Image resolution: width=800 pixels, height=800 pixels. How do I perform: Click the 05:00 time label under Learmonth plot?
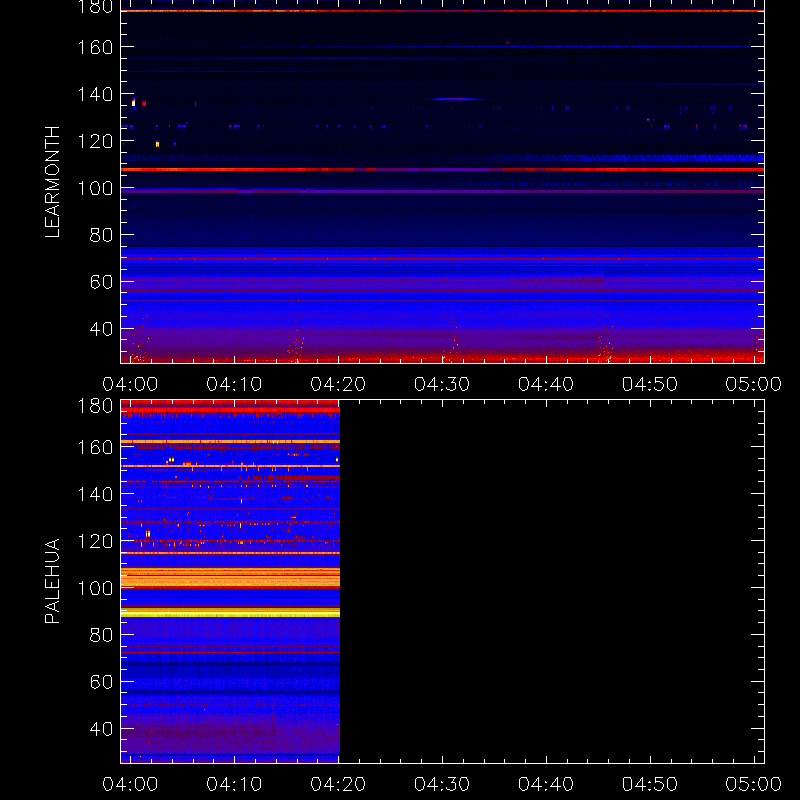[754, 384]
